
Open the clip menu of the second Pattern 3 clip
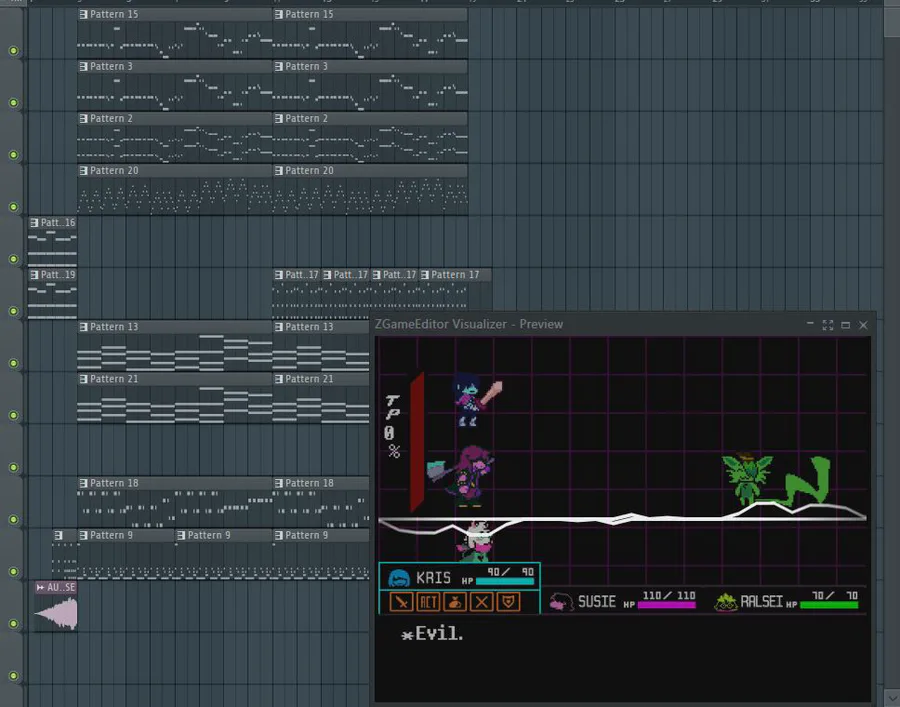279,67
